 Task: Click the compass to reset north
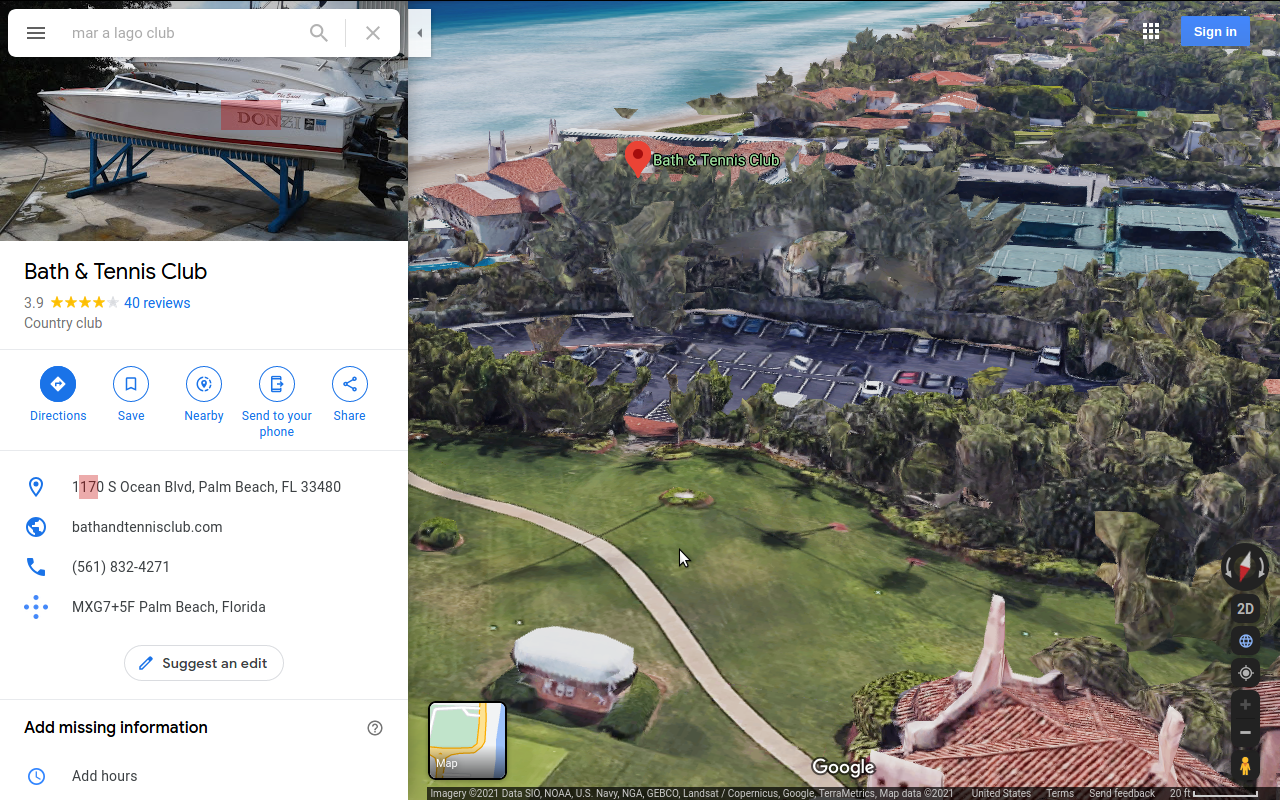tap(1245, 567)
